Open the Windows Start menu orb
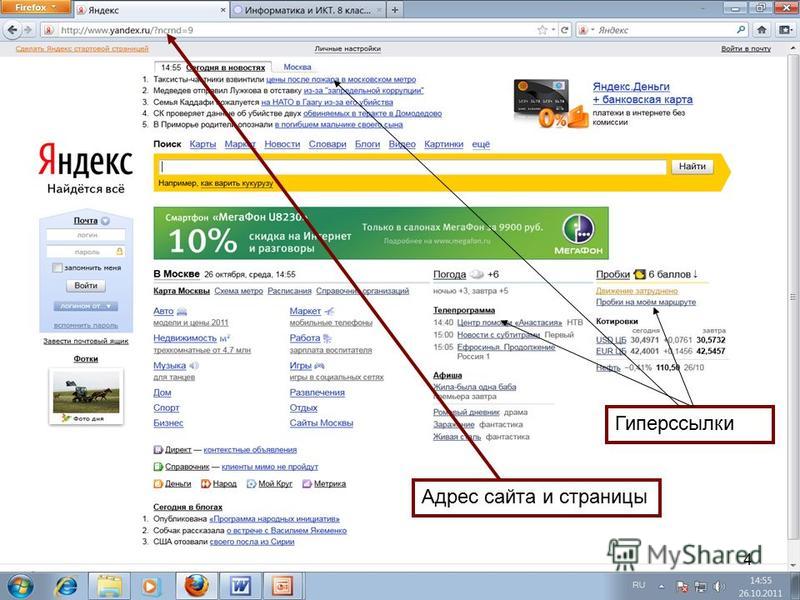This screenshot has height=600, width=800. [x=20, y=586]
